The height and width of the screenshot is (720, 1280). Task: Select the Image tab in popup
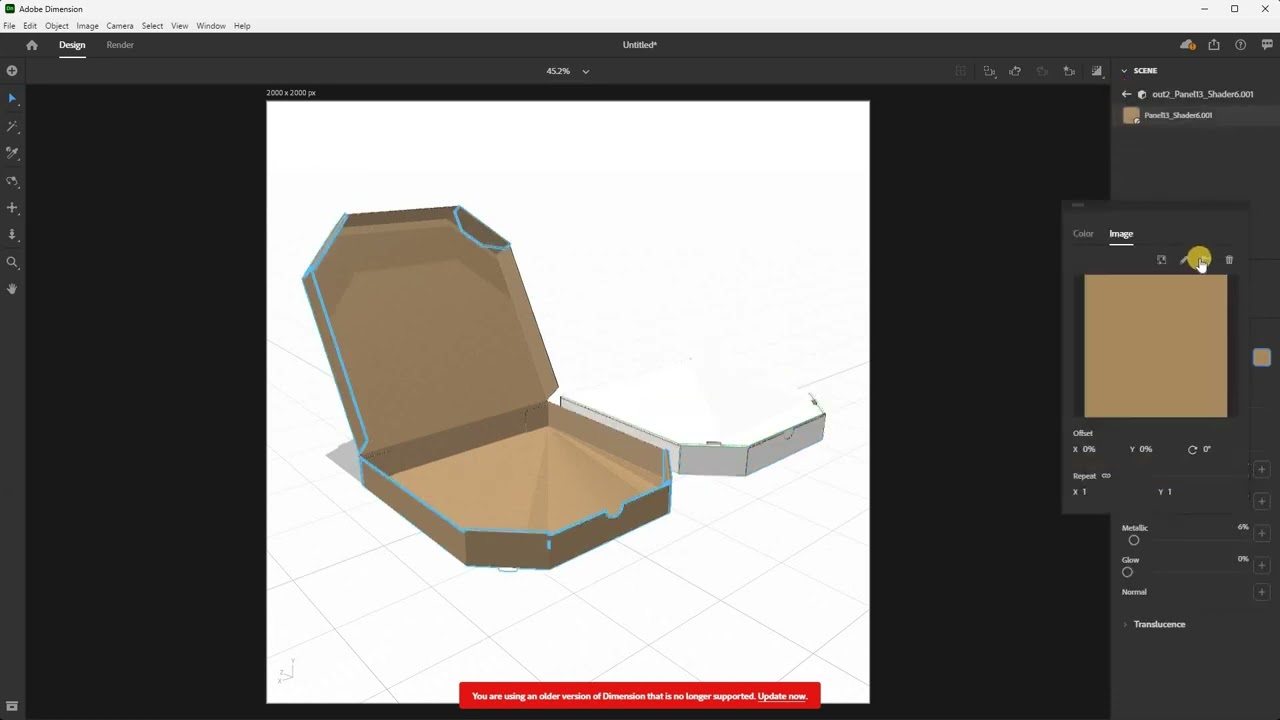click(x=1121, y=234)
